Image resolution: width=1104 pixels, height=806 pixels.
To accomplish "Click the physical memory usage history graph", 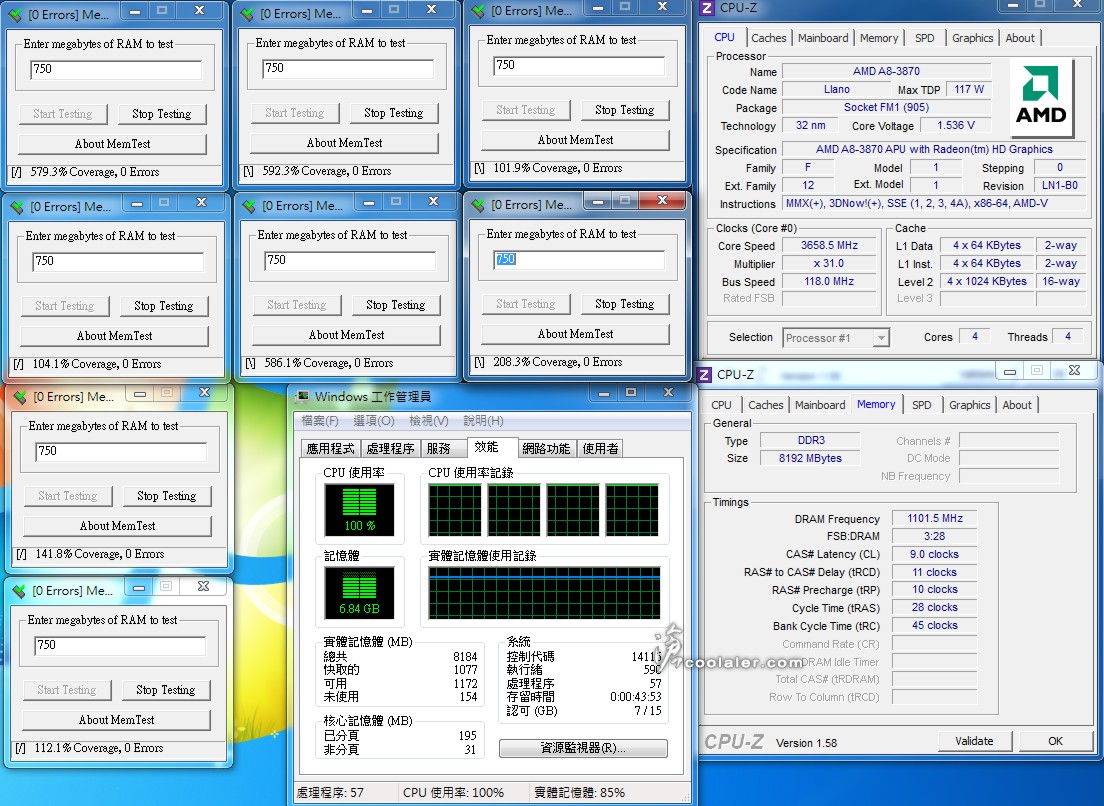I will 544,593.
